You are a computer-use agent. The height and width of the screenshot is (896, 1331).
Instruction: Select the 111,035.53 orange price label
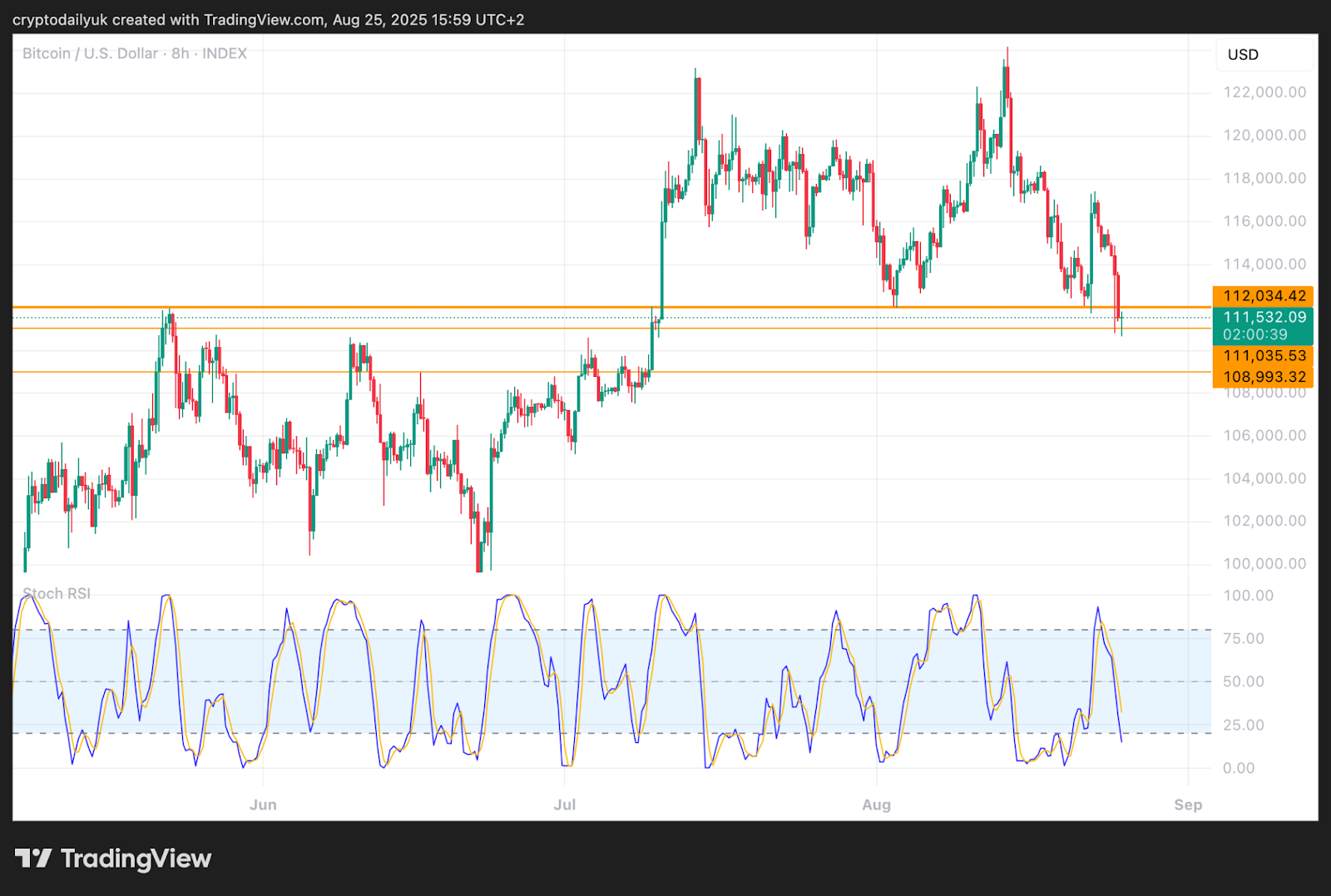pyautogui.click(x=1263, y=356)
